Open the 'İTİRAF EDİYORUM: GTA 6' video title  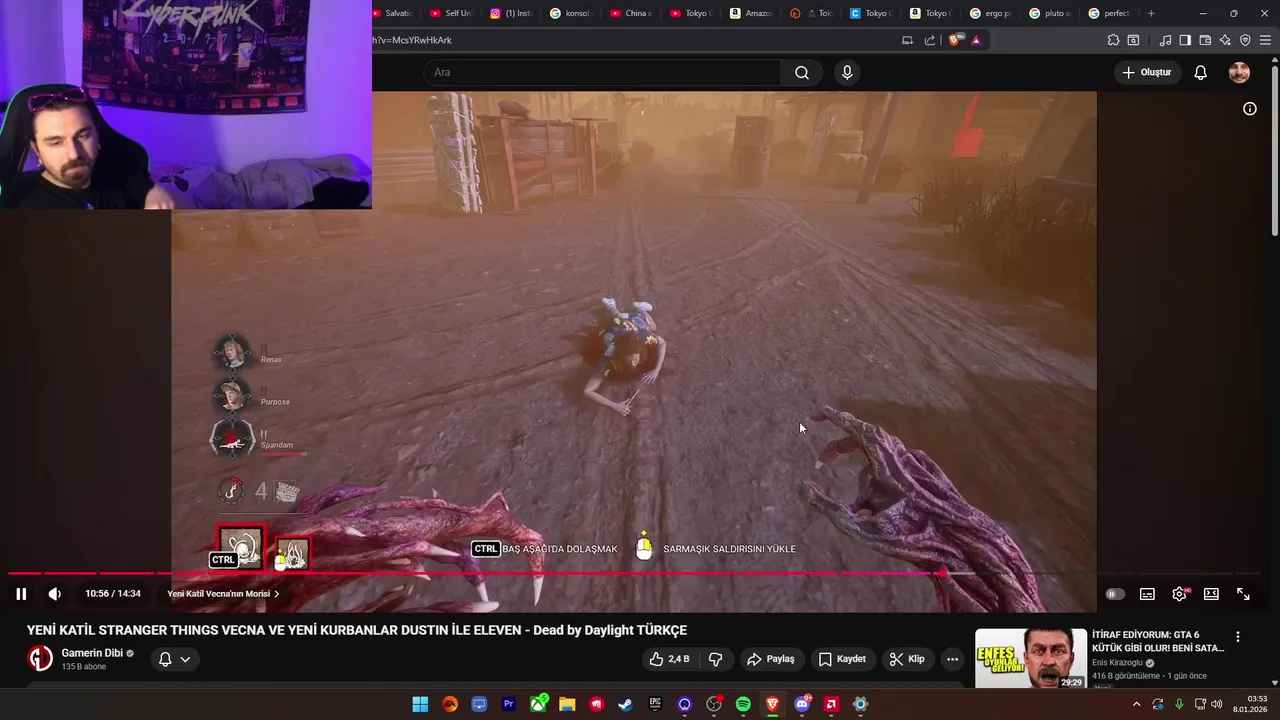pos(1158,641)
